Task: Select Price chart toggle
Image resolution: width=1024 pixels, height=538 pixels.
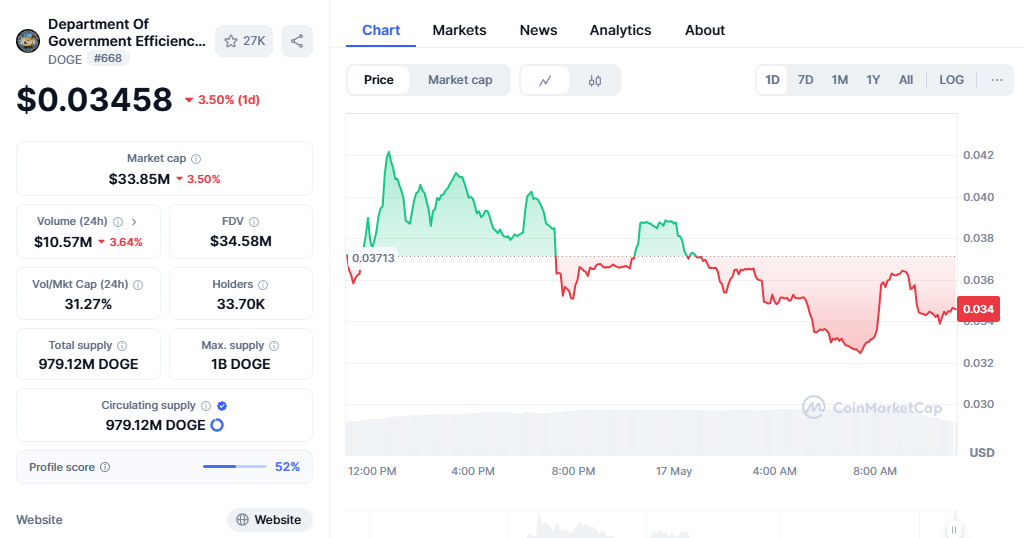Action: tap(379, 80)
